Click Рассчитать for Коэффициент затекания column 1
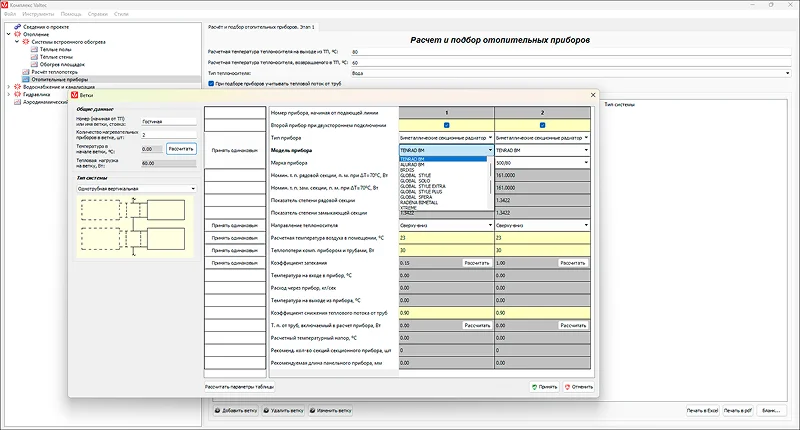Screen dimensions: 800x430 tap(477, 263)
